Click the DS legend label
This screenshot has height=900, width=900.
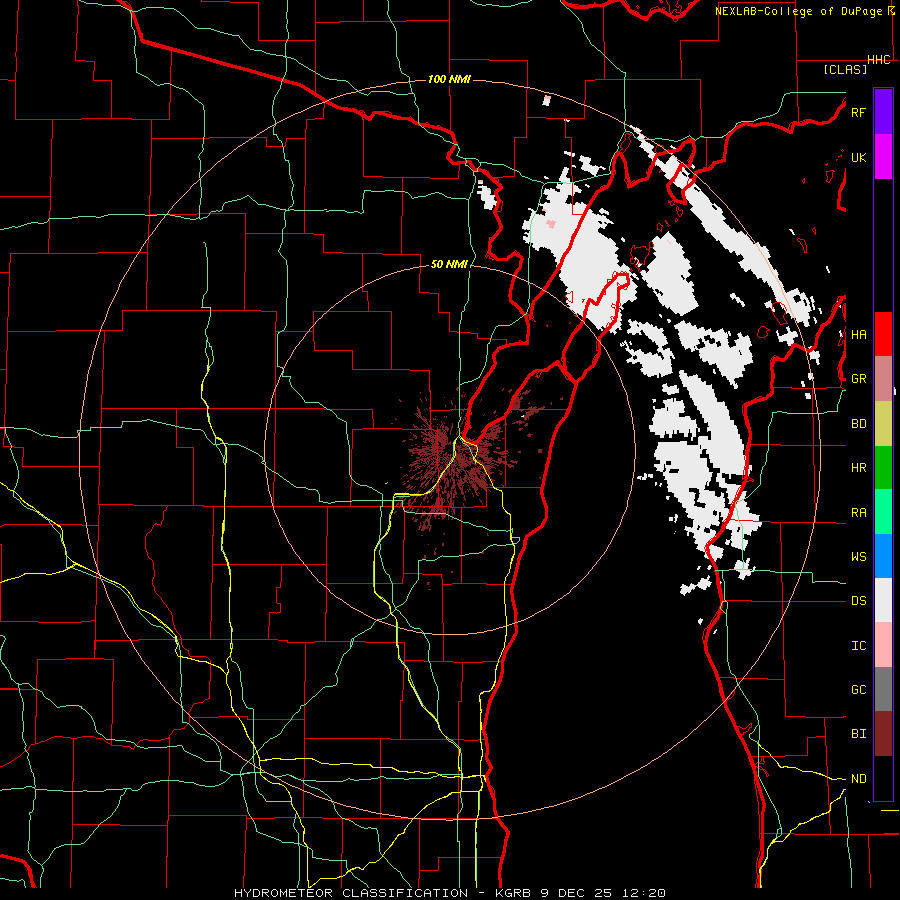[858, 601]
